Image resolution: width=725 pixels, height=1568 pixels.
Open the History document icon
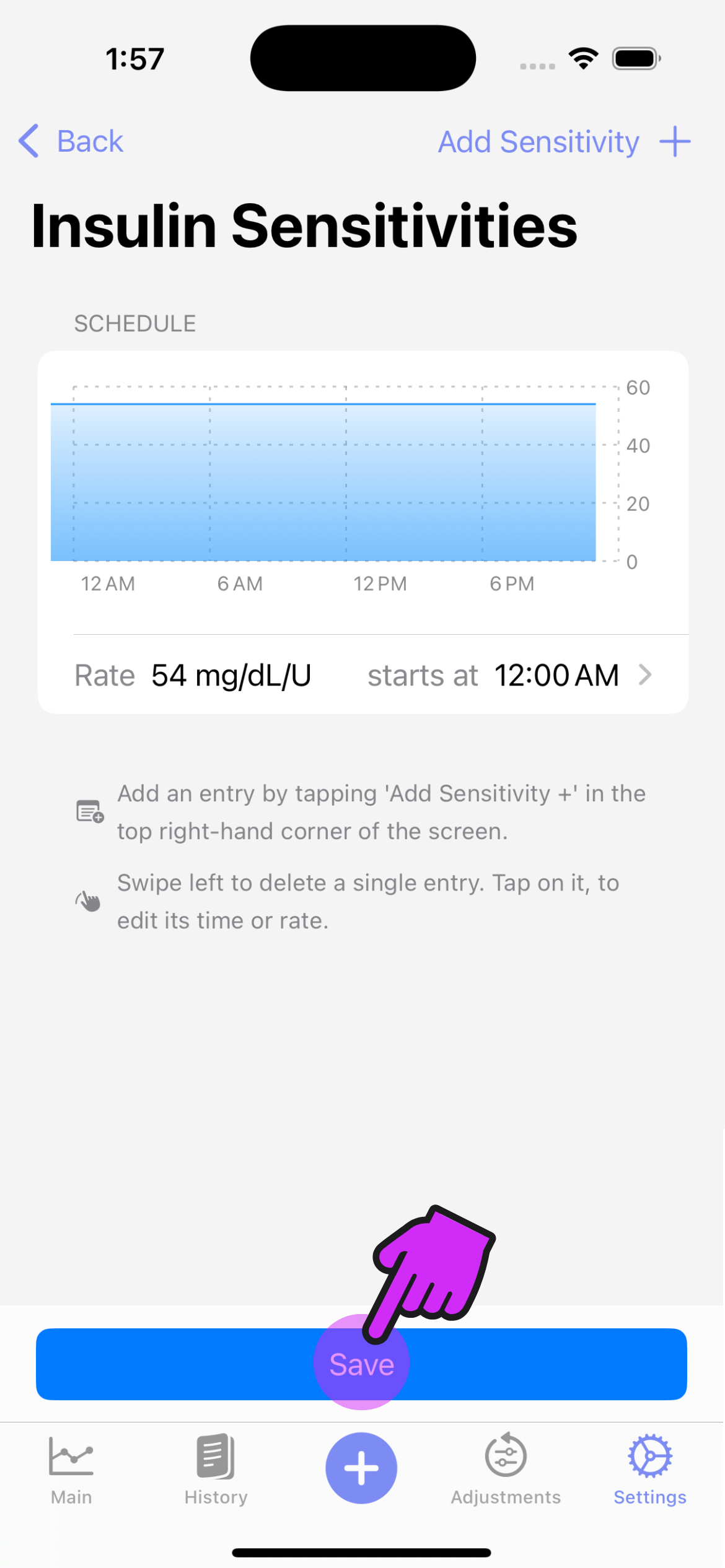(216, 1456)
